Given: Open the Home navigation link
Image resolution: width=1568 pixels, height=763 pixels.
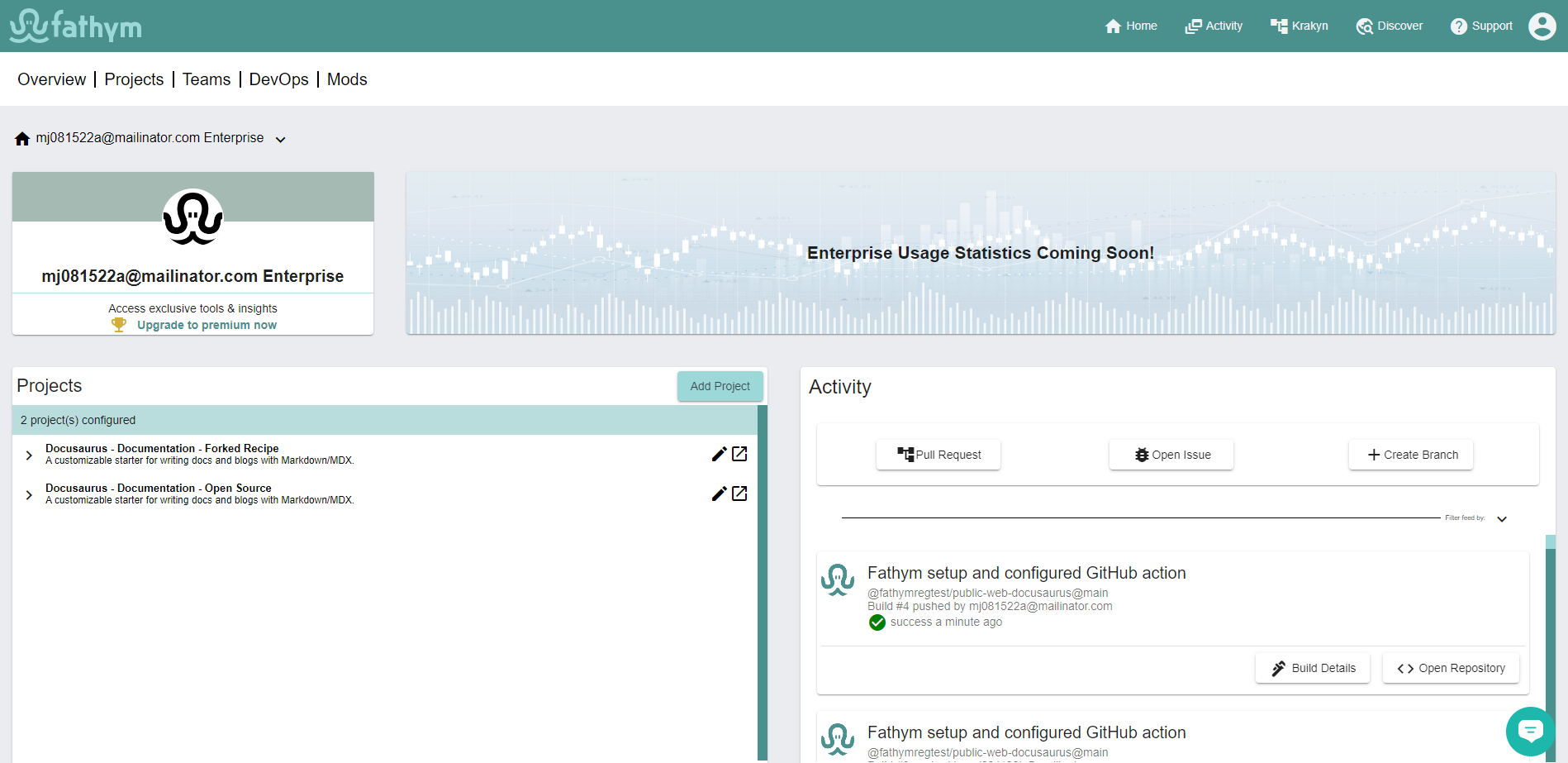Looking at the screenshot, I should pos(1131,26).
